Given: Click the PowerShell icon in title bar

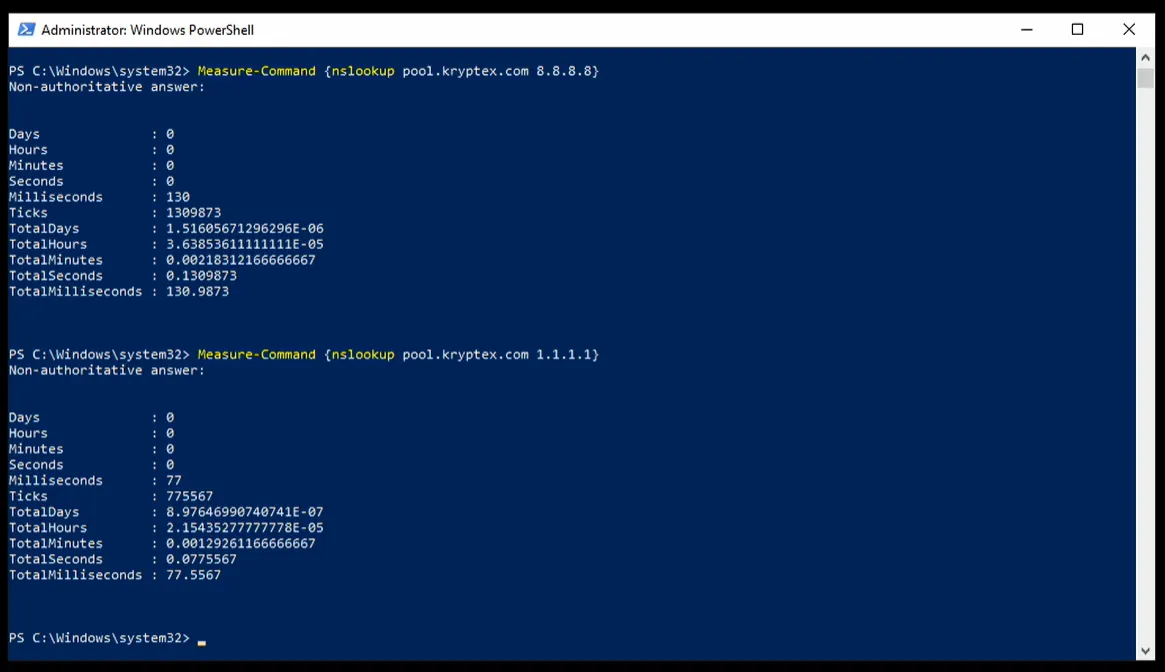Looking at the screenshot, I should [x=26, y=30].
